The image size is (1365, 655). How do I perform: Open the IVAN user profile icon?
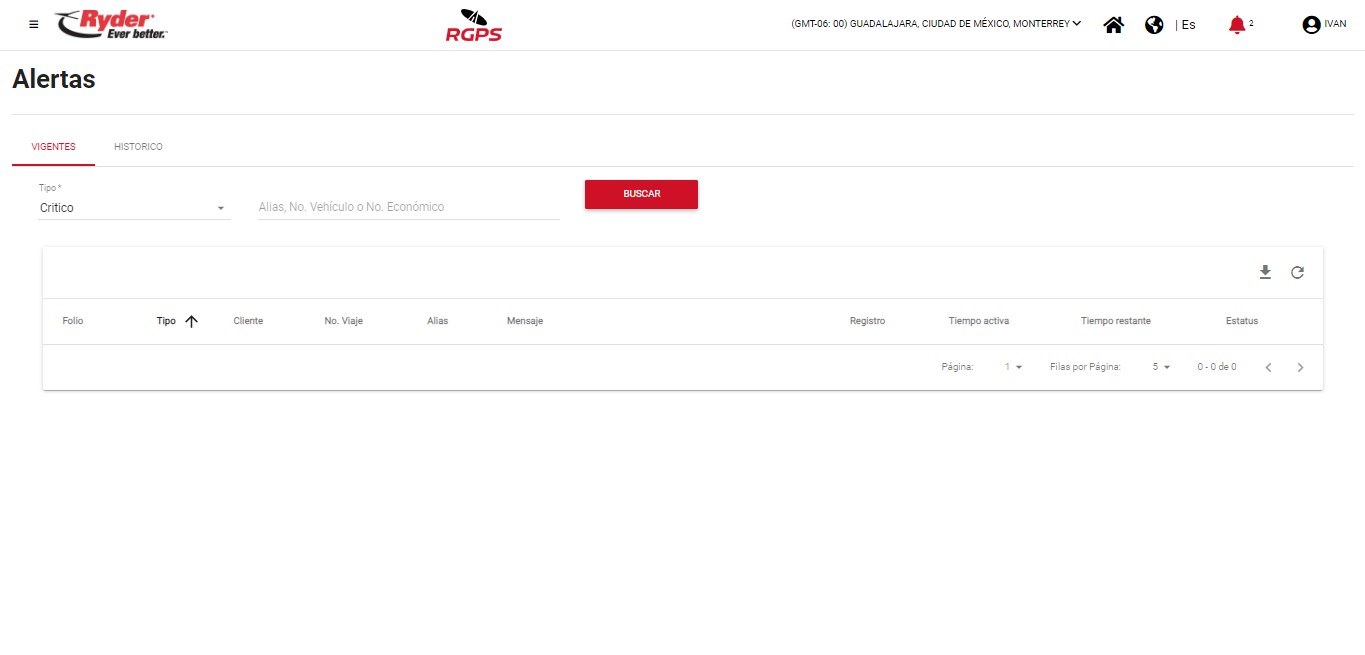coord(1311,25)
